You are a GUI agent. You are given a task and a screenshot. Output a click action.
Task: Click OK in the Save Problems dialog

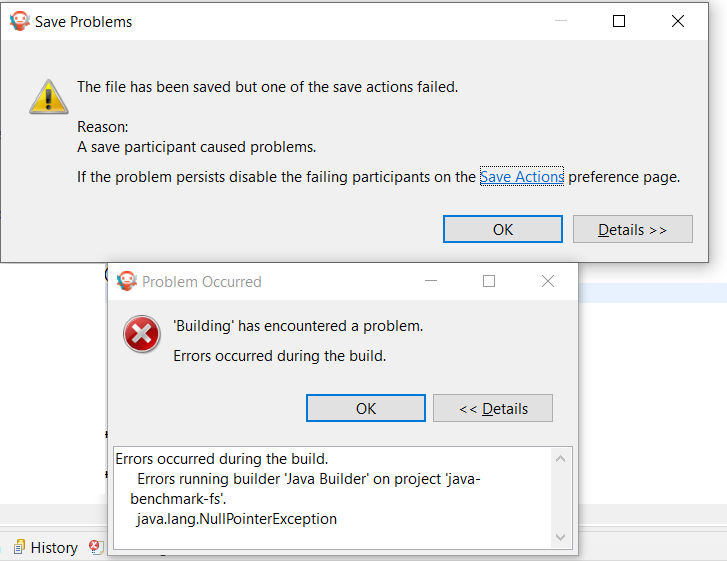pos(503,230)
